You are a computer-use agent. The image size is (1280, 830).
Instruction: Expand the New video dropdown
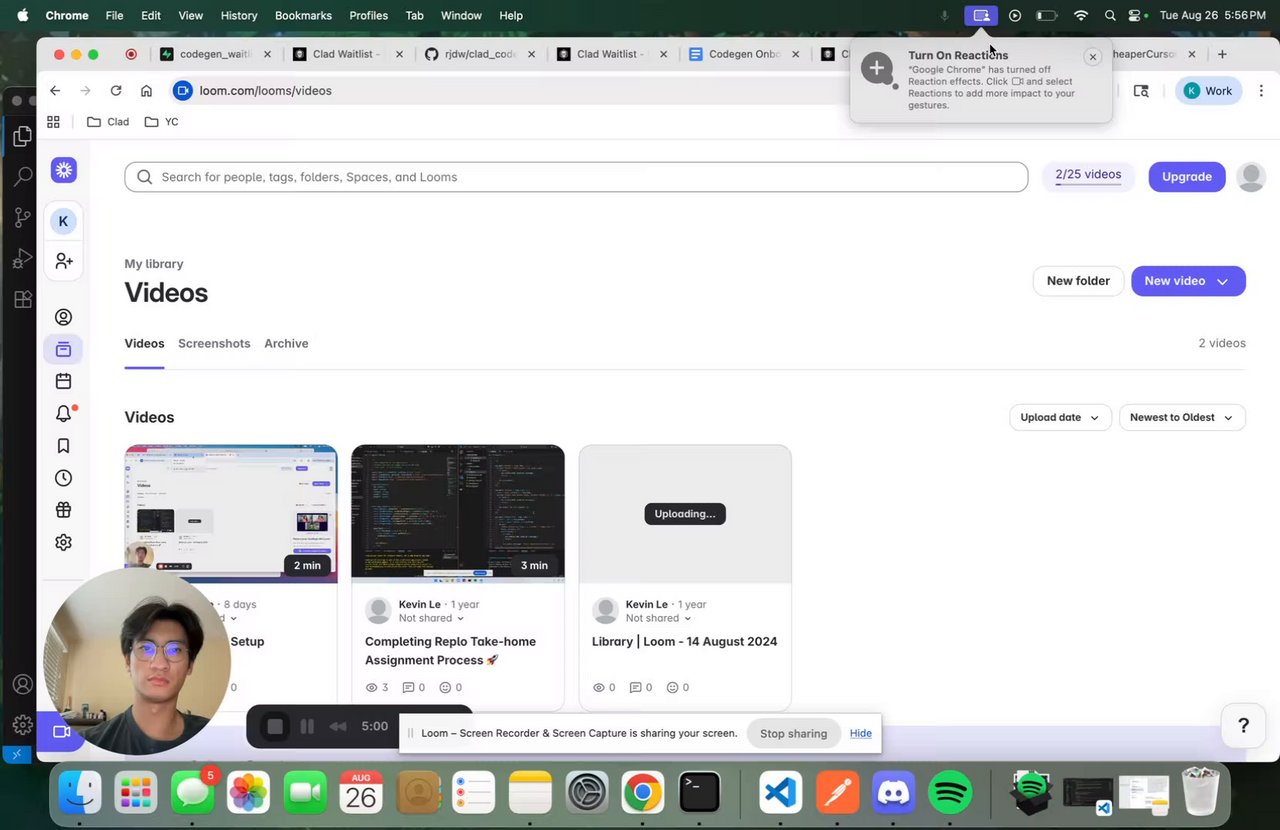[x=1222, y=281]
